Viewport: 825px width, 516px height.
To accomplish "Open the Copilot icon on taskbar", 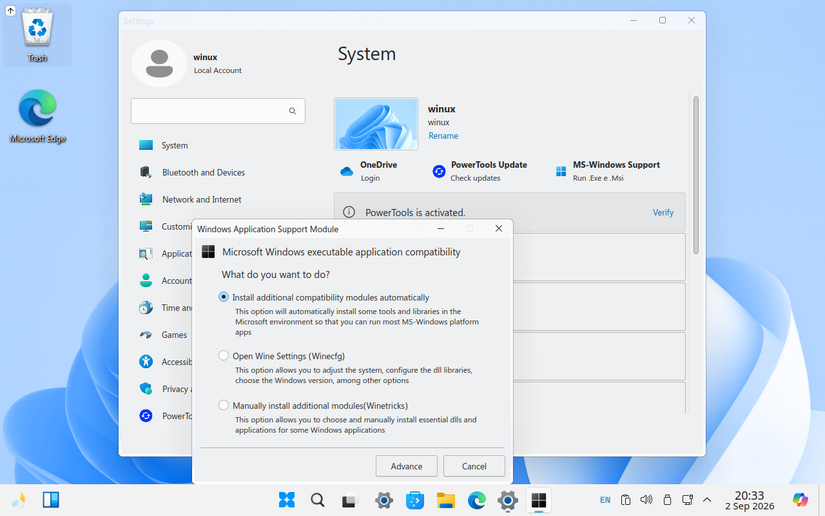I will [800, 500].
